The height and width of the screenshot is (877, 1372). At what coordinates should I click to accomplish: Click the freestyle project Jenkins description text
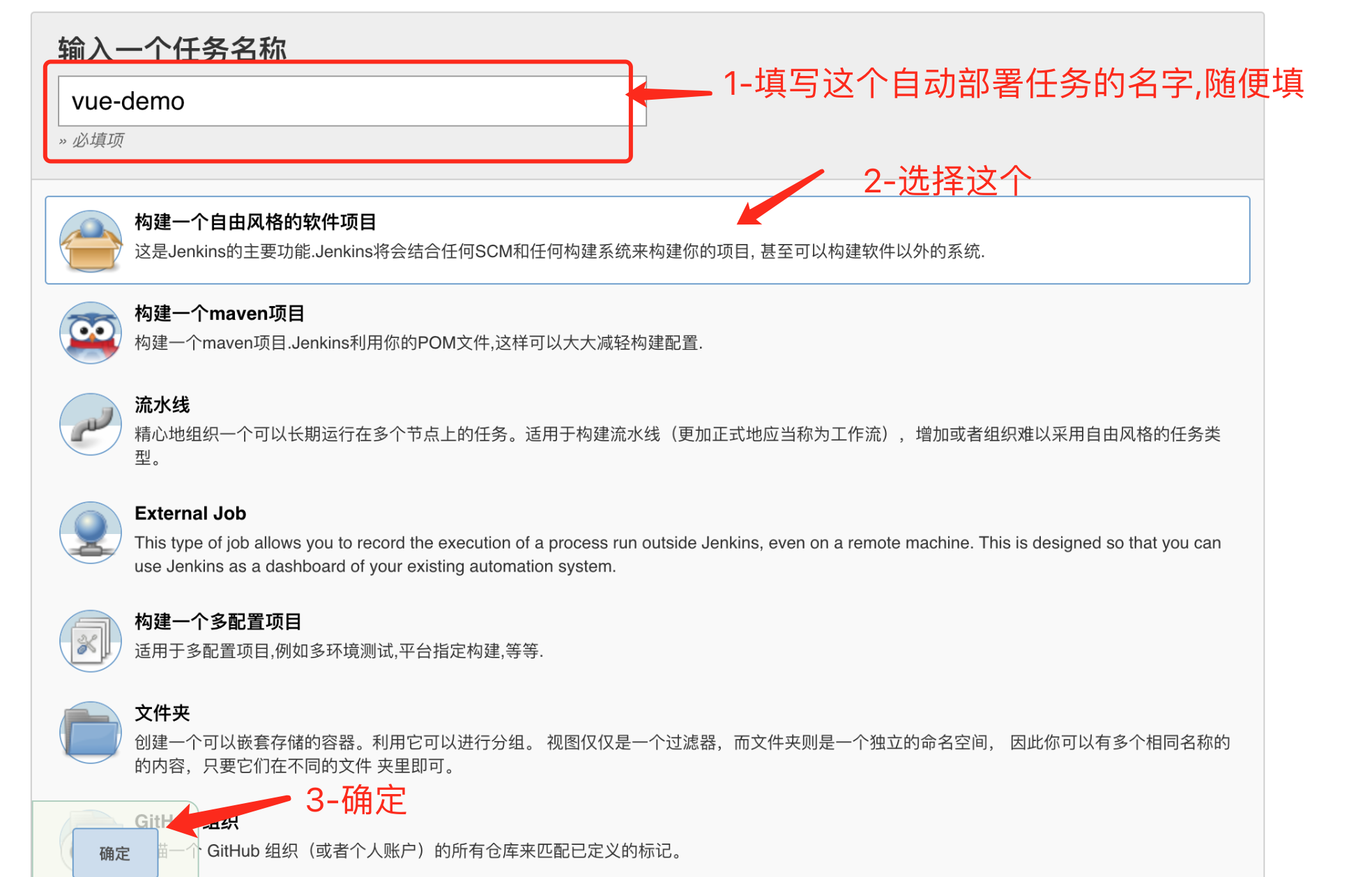560,251
